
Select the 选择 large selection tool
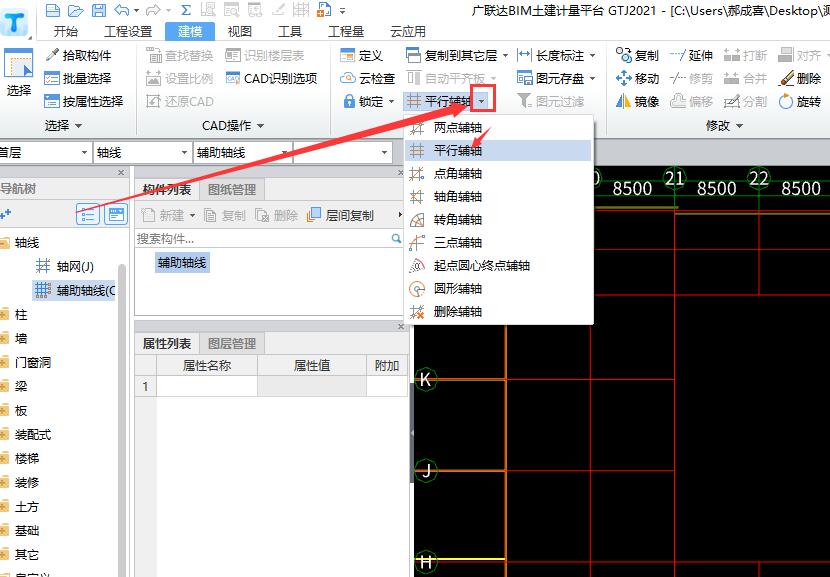(19, 72)
